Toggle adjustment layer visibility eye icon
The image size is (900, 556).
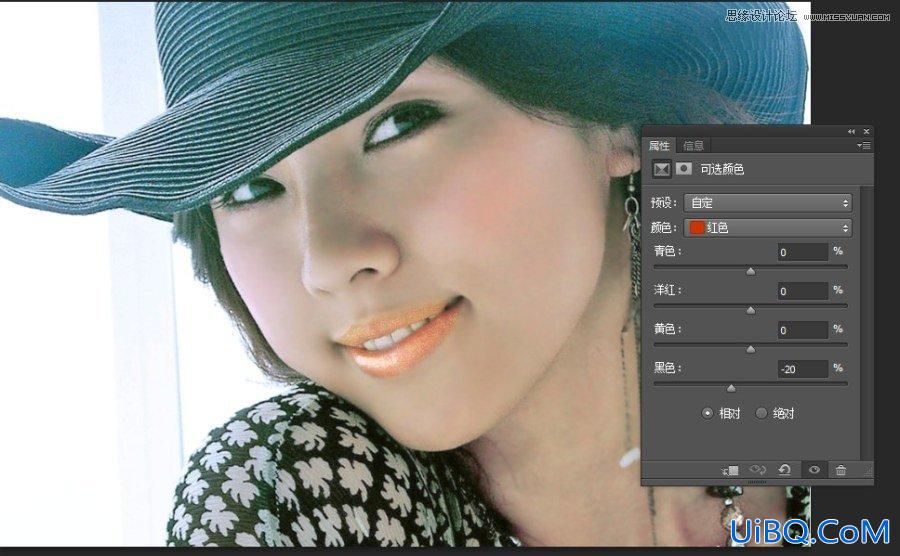[x=814, y=470]
